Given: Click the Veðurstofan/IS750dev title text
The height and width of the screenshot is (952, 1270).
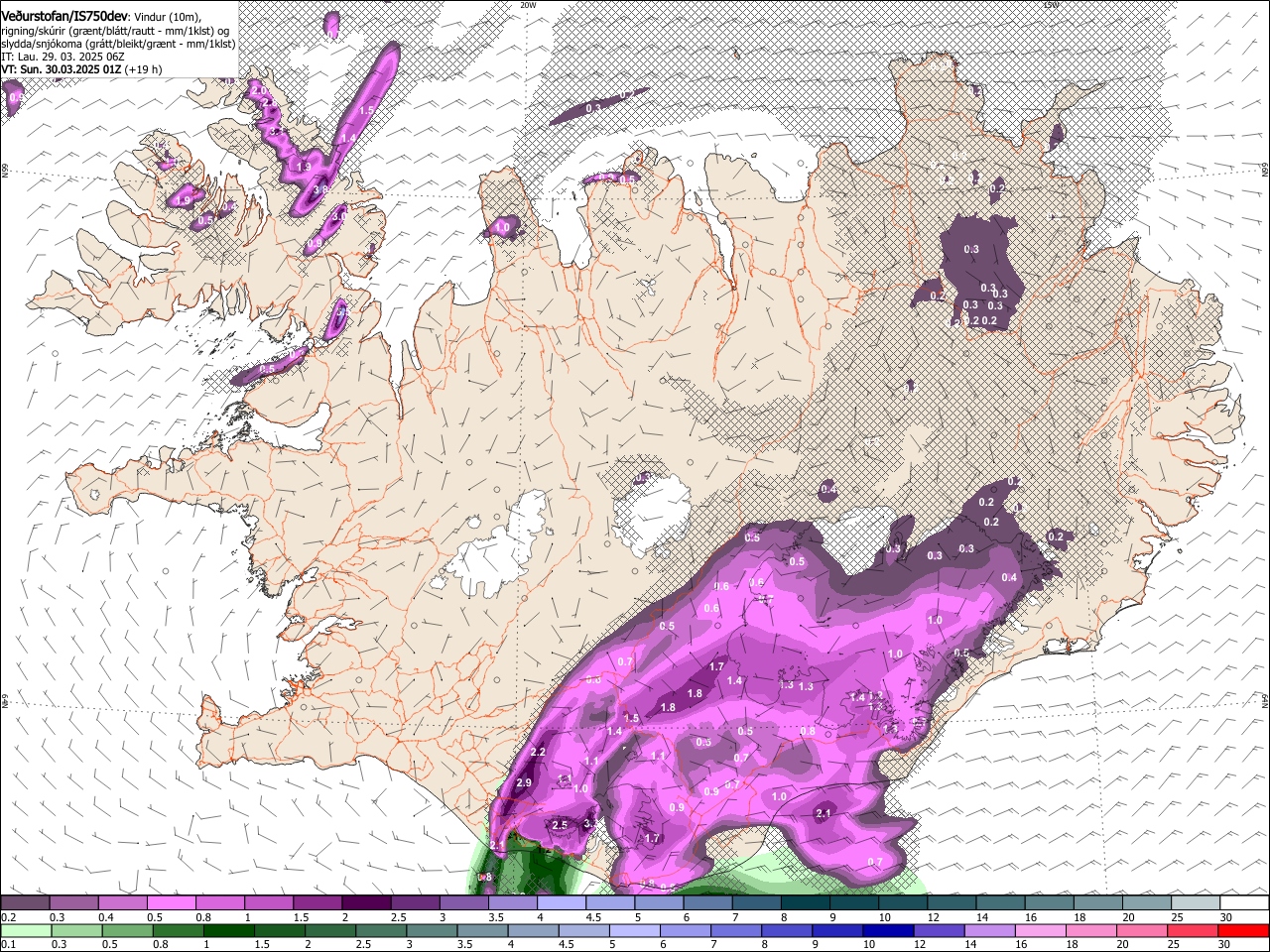Looking at the screenshot, I should click(x=64, y=16).
